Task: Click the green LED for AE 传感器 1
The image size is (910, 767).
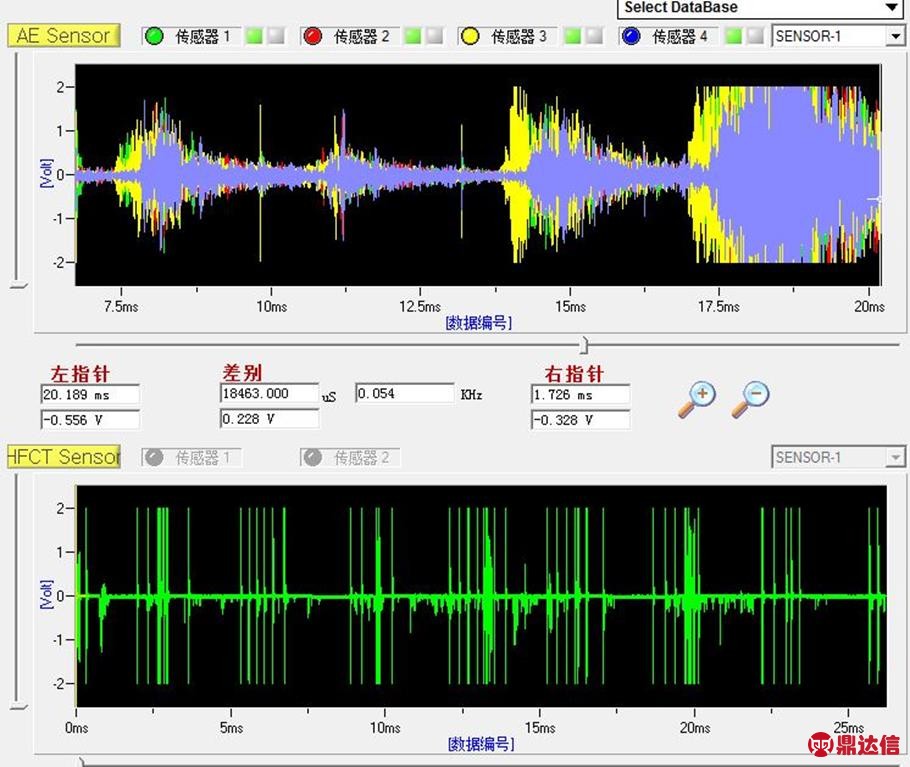Action: [x=154, y=36]
